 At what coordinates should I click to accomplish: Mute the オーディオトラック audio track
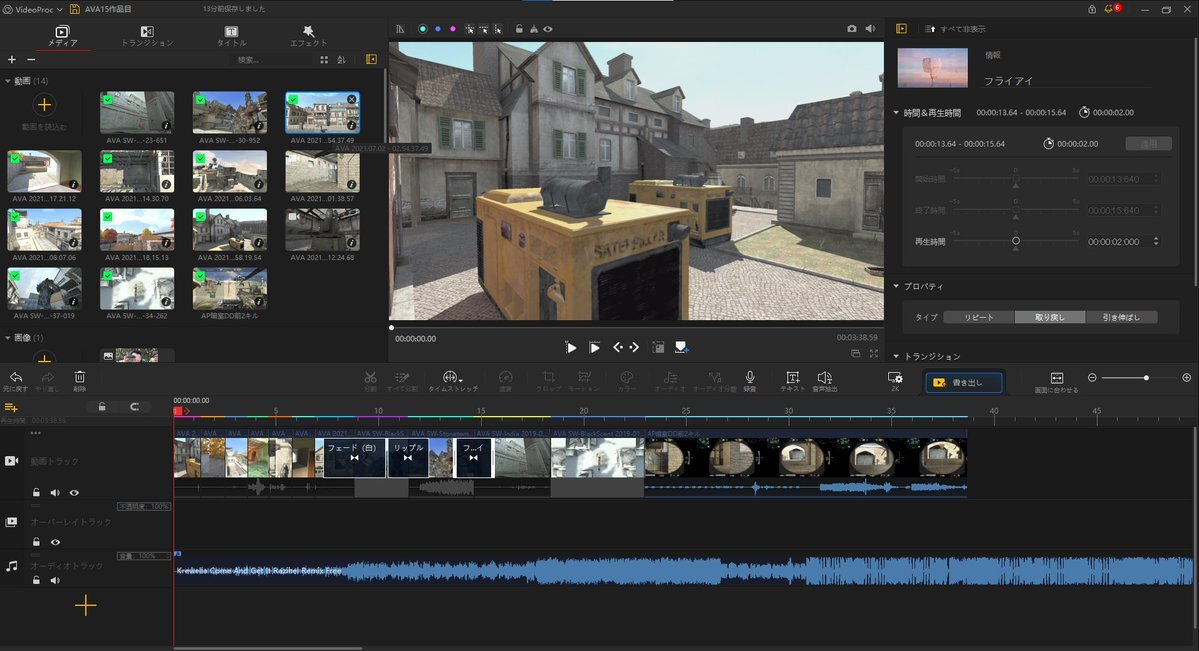[x=55, y=581]
